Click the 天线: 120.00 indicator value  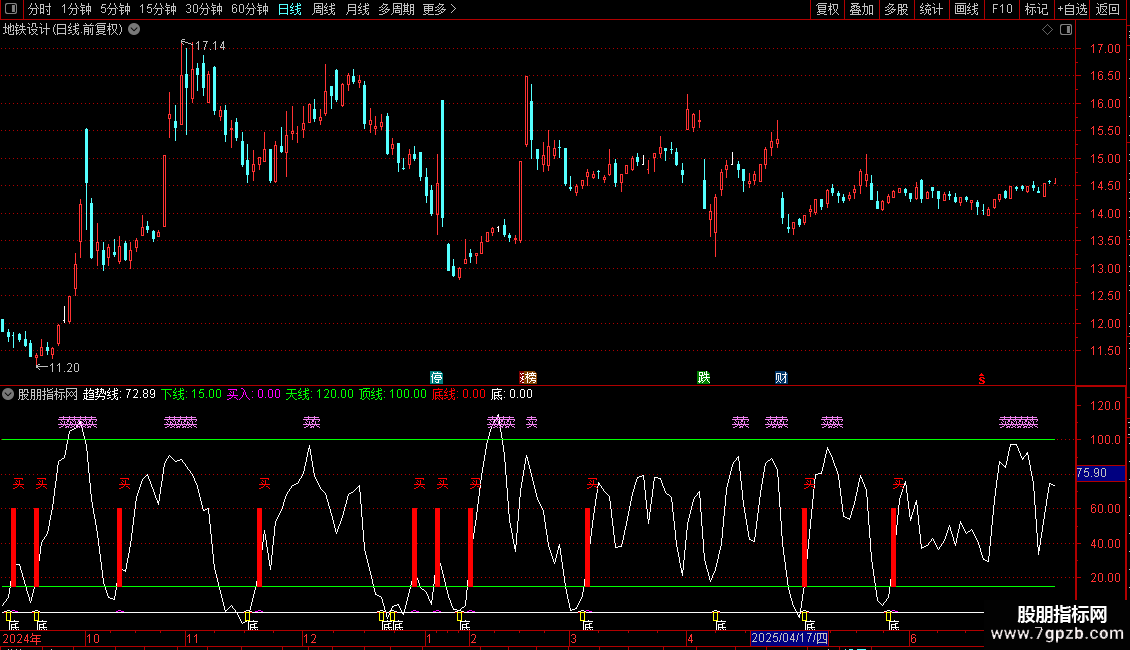coord(319,394)
